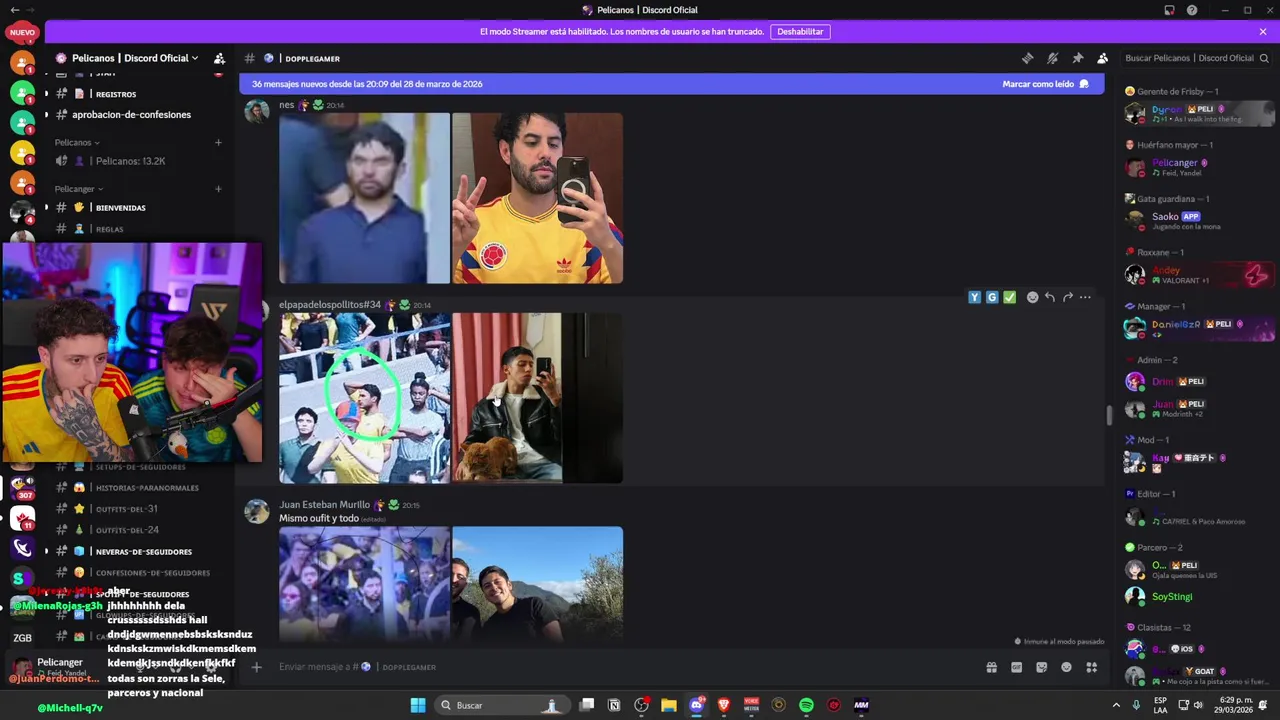The image size is (1280, 720).
Task: Go back with the arrow at top left
Action: tap(14, 10)
